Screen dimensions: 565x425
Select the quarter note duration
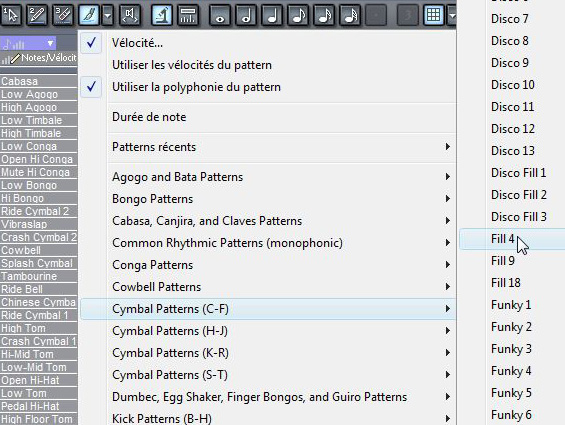click(x=272, y=15)
